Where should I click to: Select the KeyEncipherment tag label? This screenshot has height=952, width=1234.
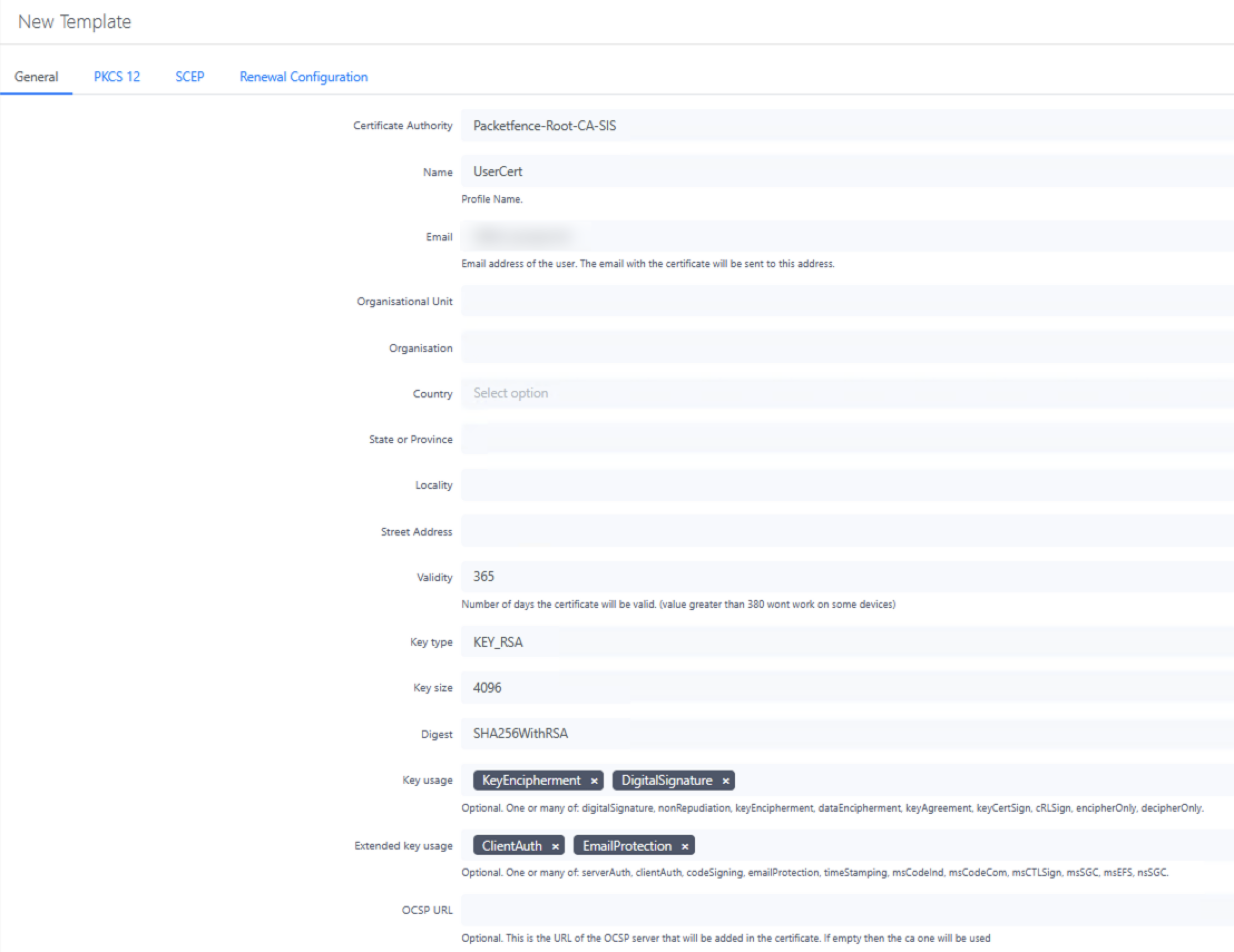click(531, 781)
